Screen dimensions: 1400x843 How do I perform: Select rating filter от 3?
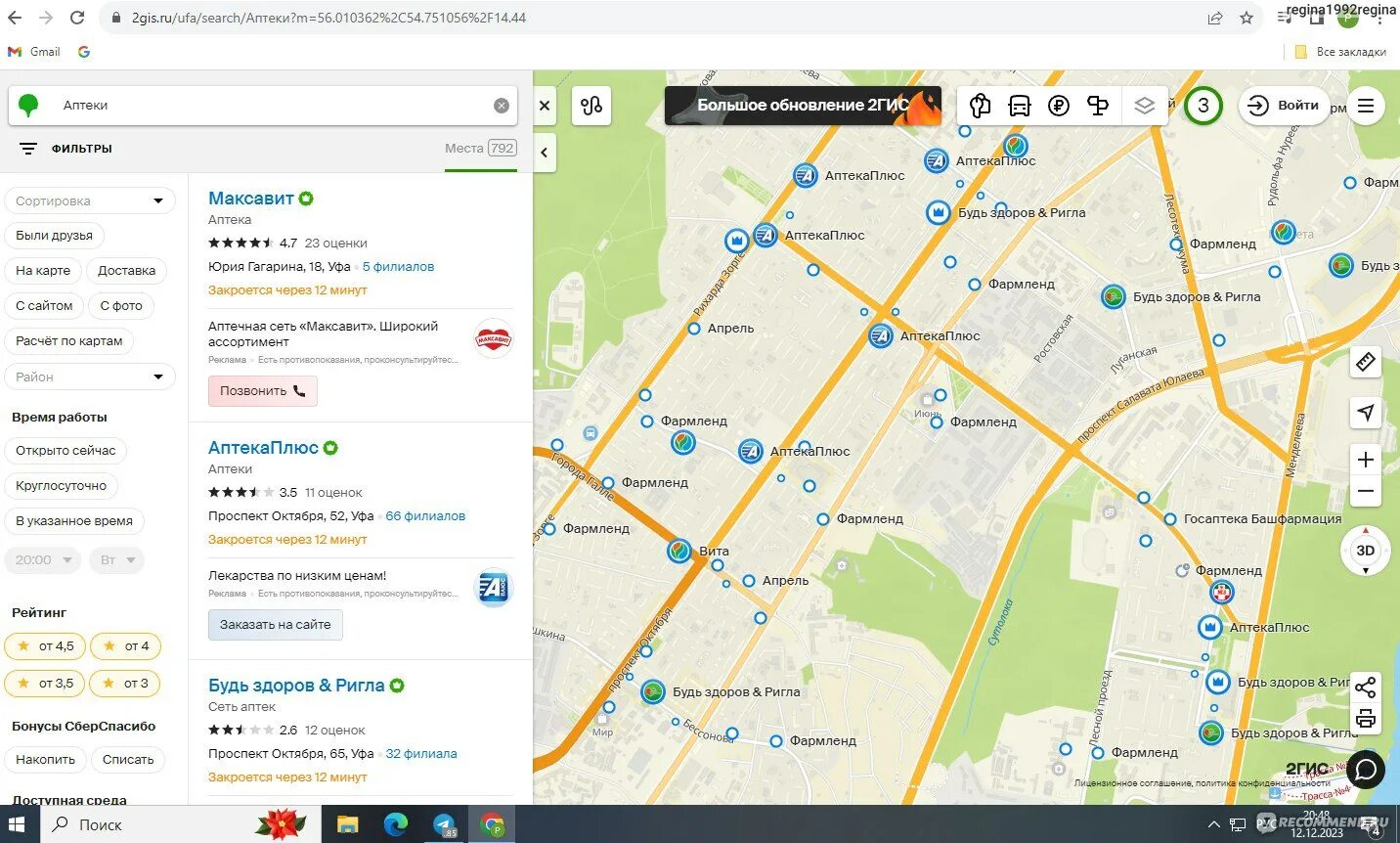point(126,684)
